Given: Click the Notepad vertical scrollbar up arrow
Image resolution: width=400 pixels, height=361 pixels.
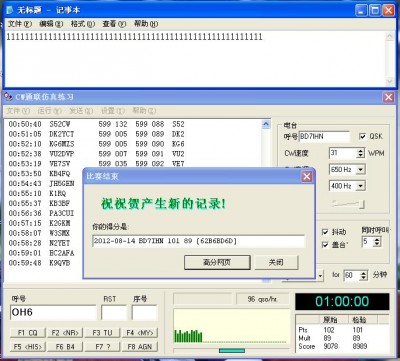Looking at the screenshot, I should pyautogui.click(x=390, y=36).
